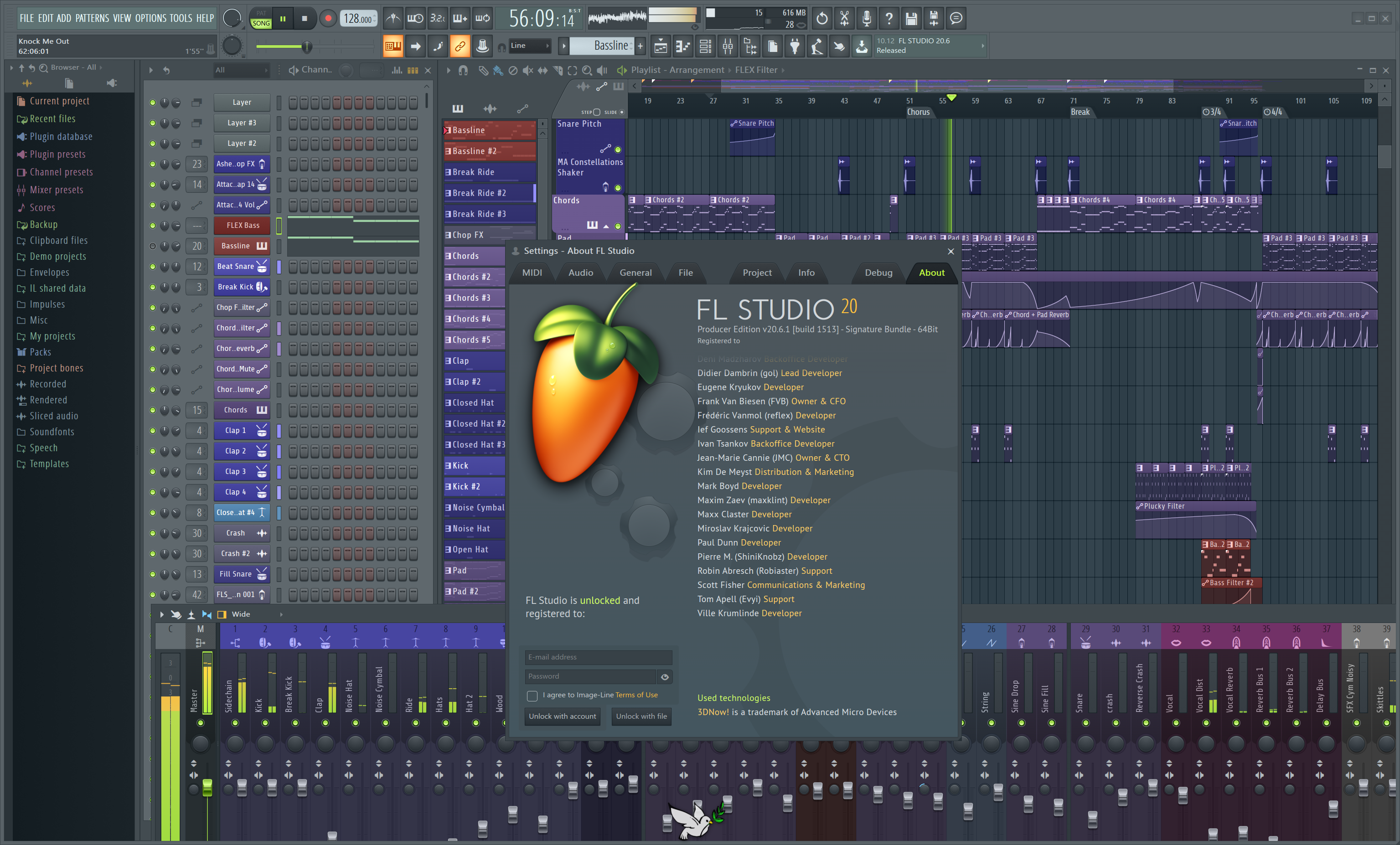Click the Channel rack graph editor icon
This screenshot has height=845, width=1400.
pyautogui.click(x=397, y=70)
